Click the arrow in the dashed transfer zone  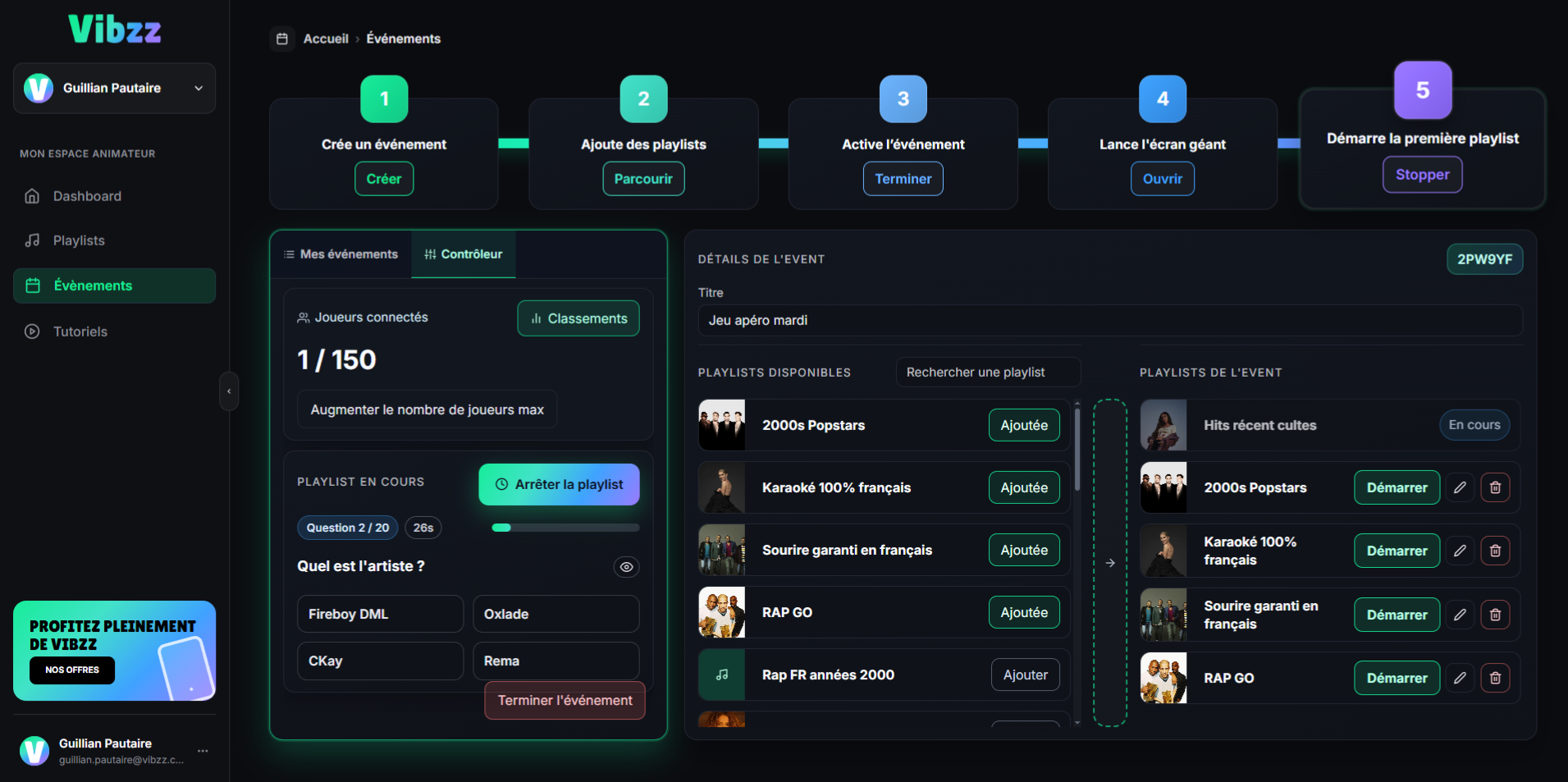coord(1110,563)
